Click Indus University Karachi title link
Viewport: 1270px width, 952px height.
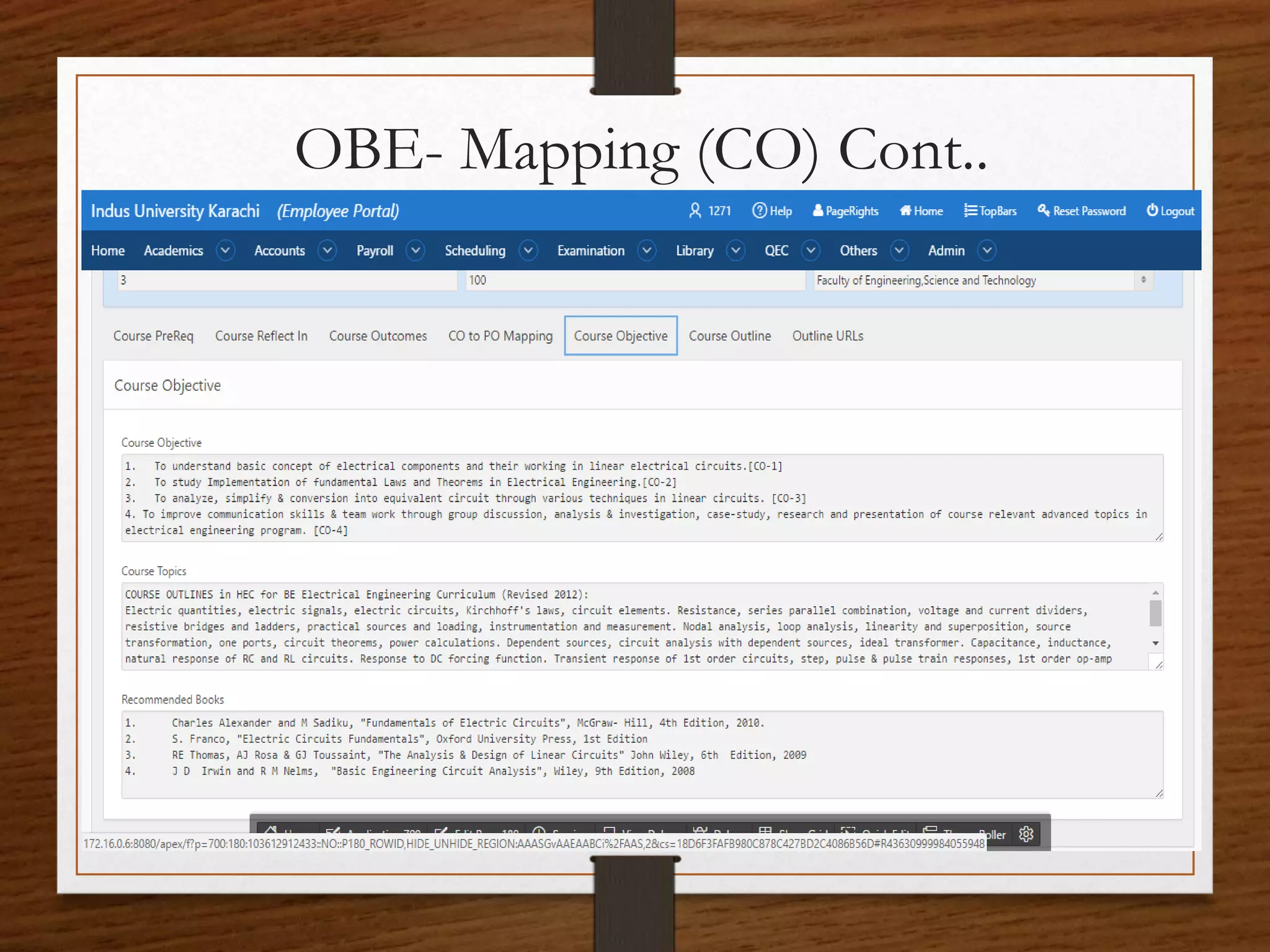pos(175,211)
